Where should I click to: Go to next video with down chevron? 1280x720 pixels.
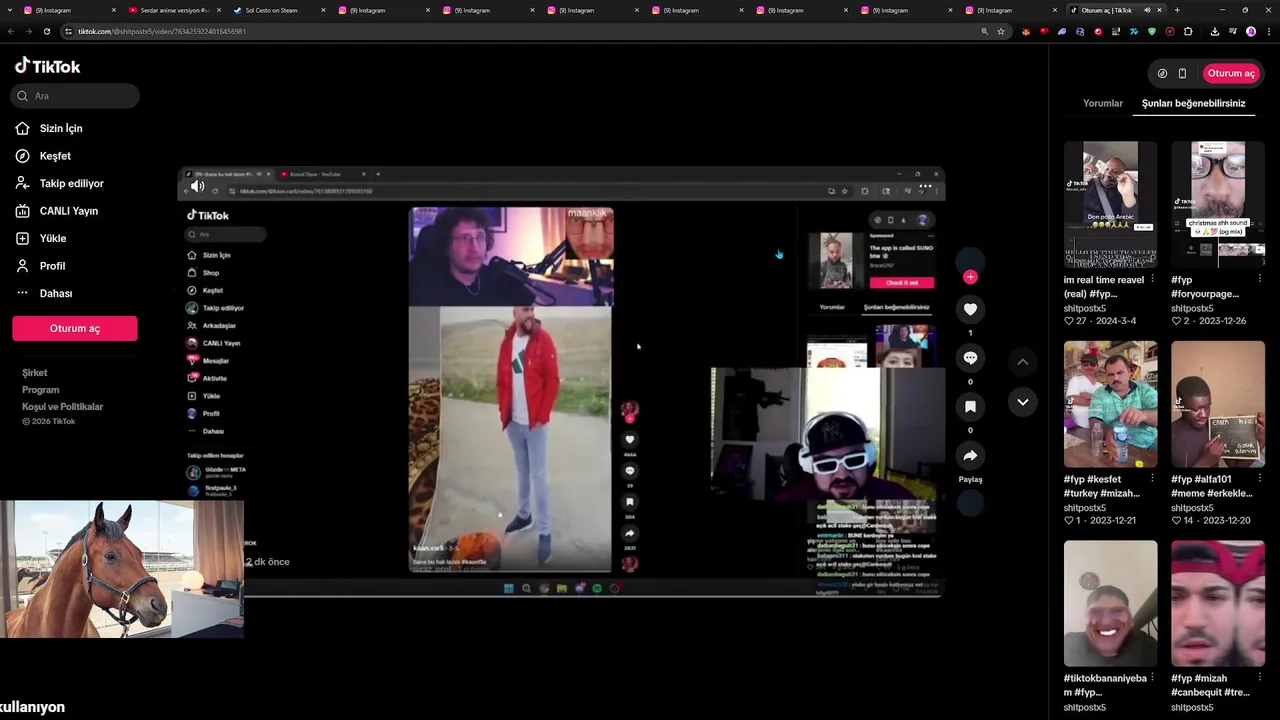[1022, 402]
